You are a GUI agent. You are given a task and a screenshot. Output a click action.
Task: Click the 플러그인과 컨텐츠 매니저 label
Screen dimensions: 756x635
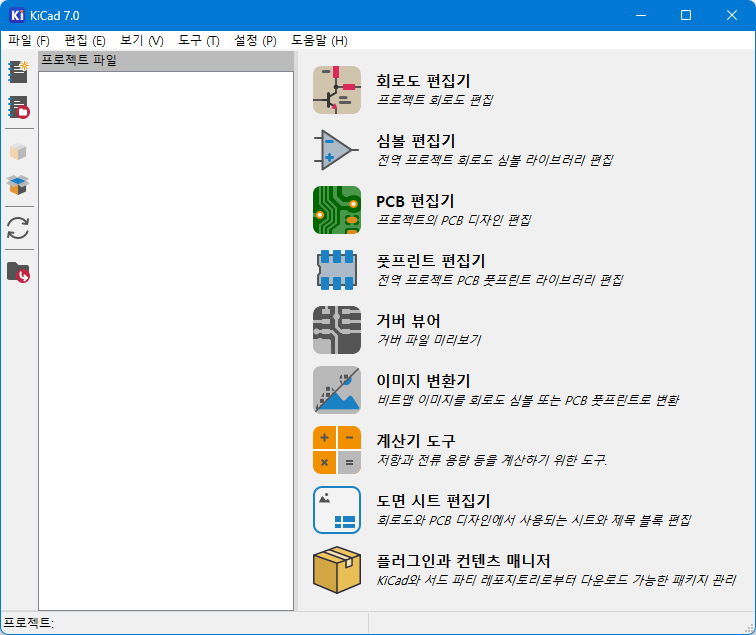(463, 561)
